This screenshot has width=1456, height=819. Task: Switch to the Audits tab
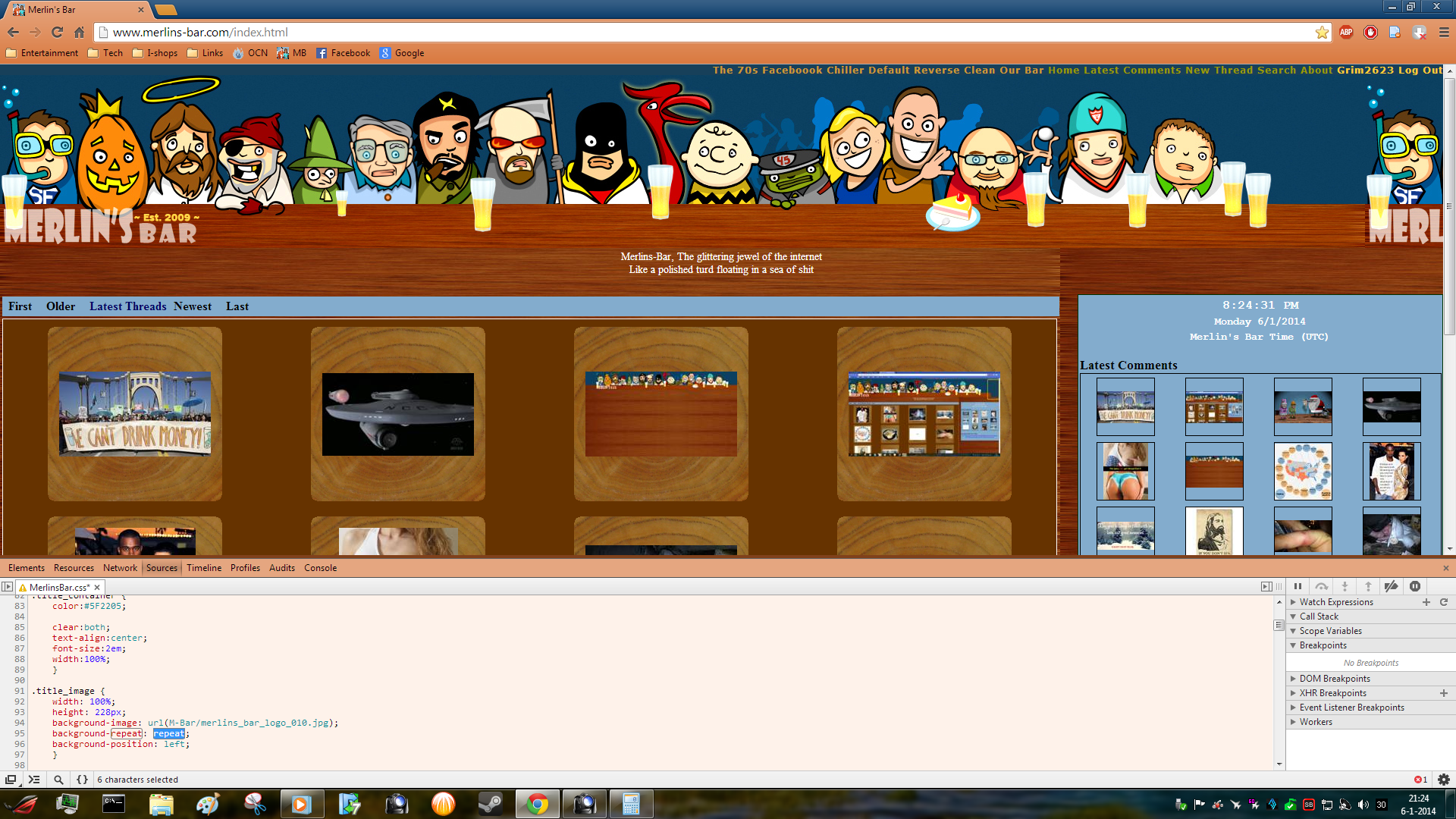pos(282,568)
